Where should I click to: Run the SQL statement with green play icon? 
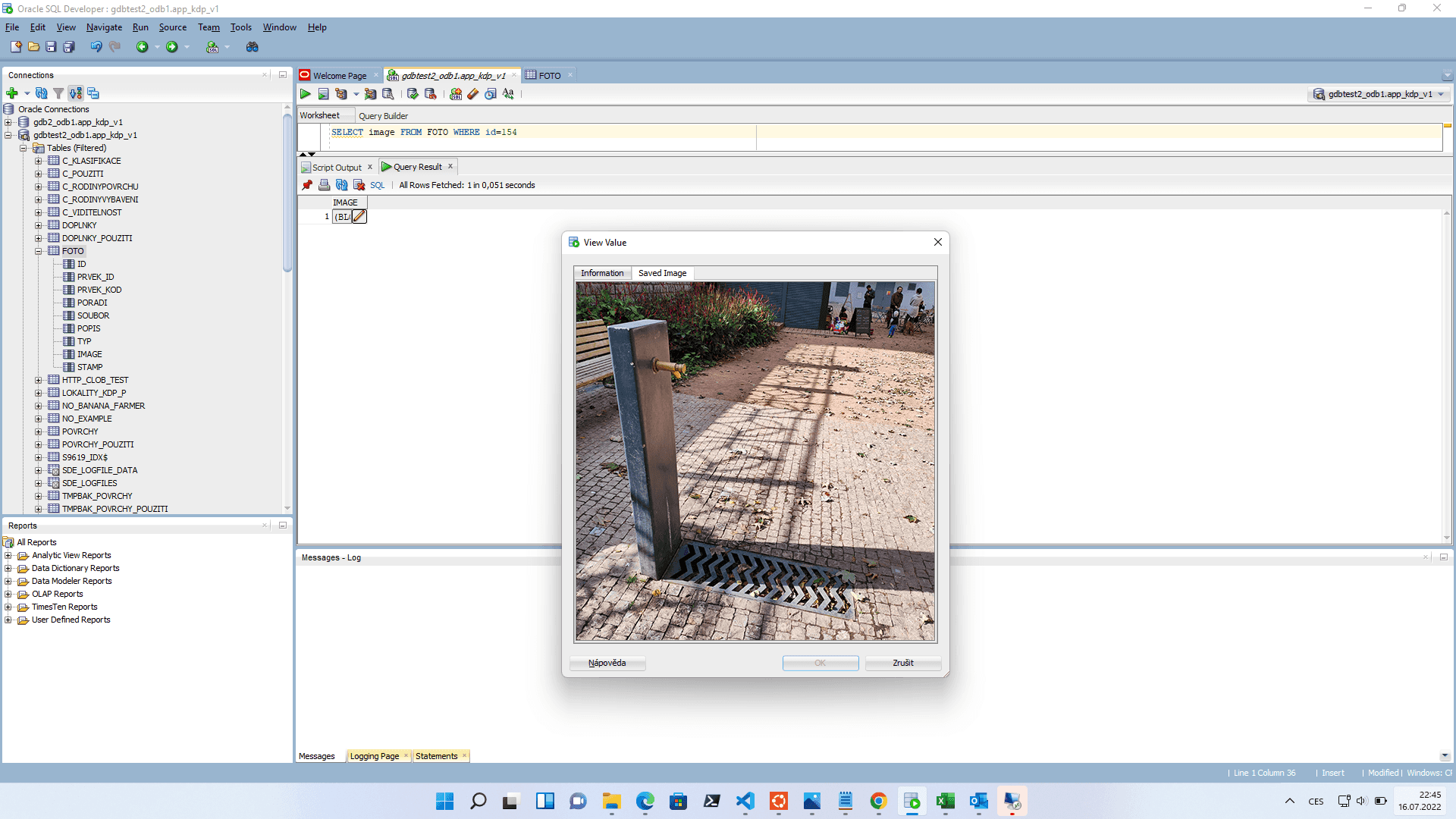pos(305,94)
